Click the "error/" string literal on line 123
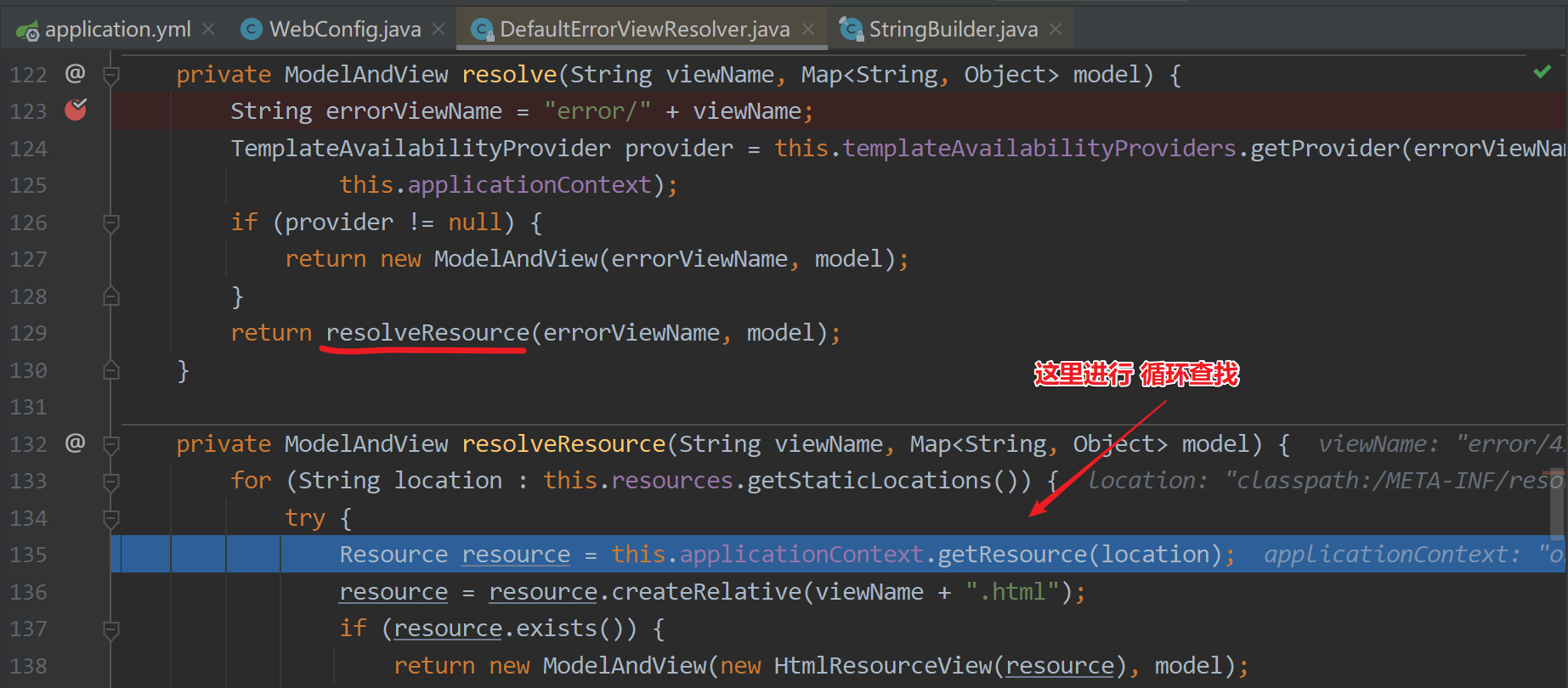Image resolution: width=1568 pixels, height=688 pixels. (x=597, y=111)
